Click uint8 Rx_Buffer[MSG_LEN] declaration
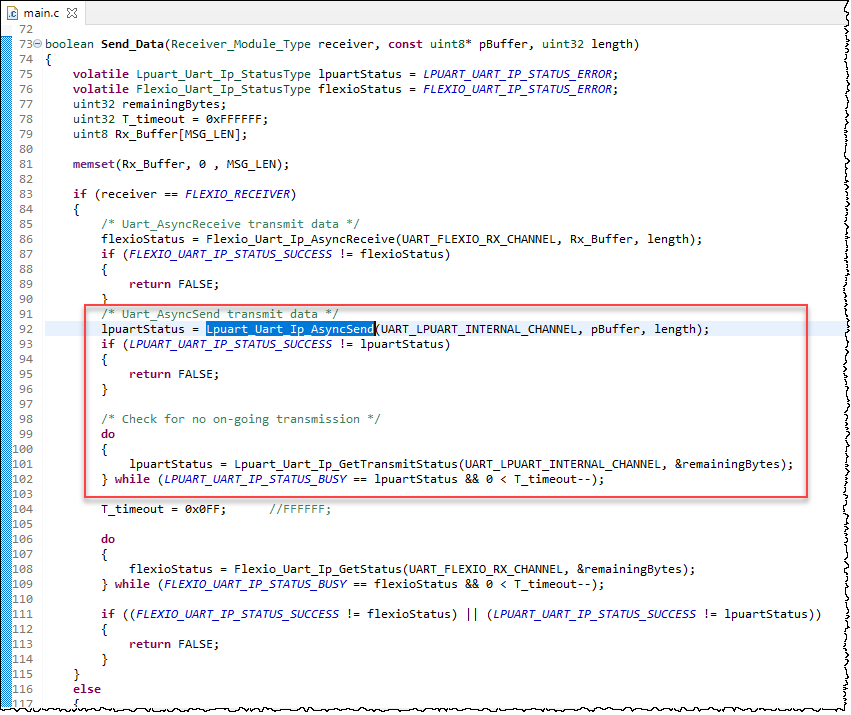851x715 pixels. click(160, 134)
